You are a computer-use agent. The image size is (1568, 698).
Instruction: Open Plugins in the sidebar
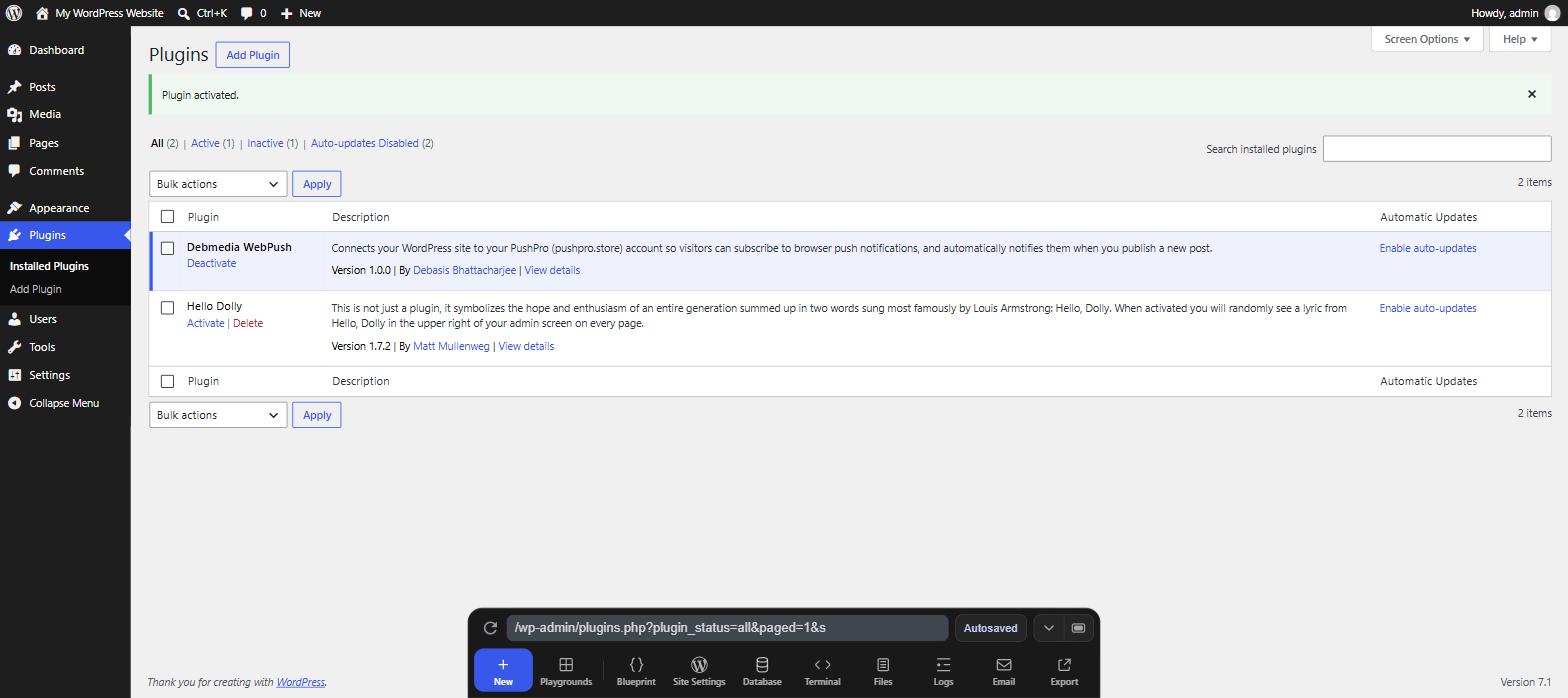(65, 235)
